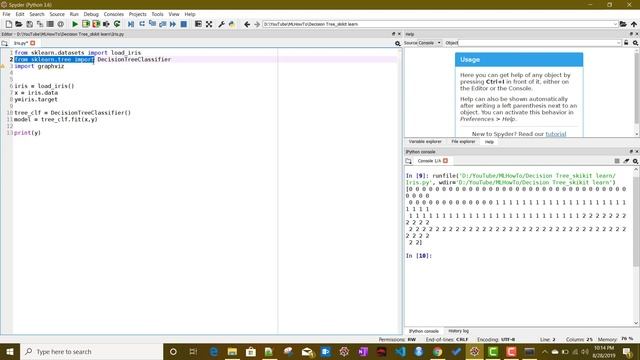Browse a working directory folder icon

(x=623, y=24)
